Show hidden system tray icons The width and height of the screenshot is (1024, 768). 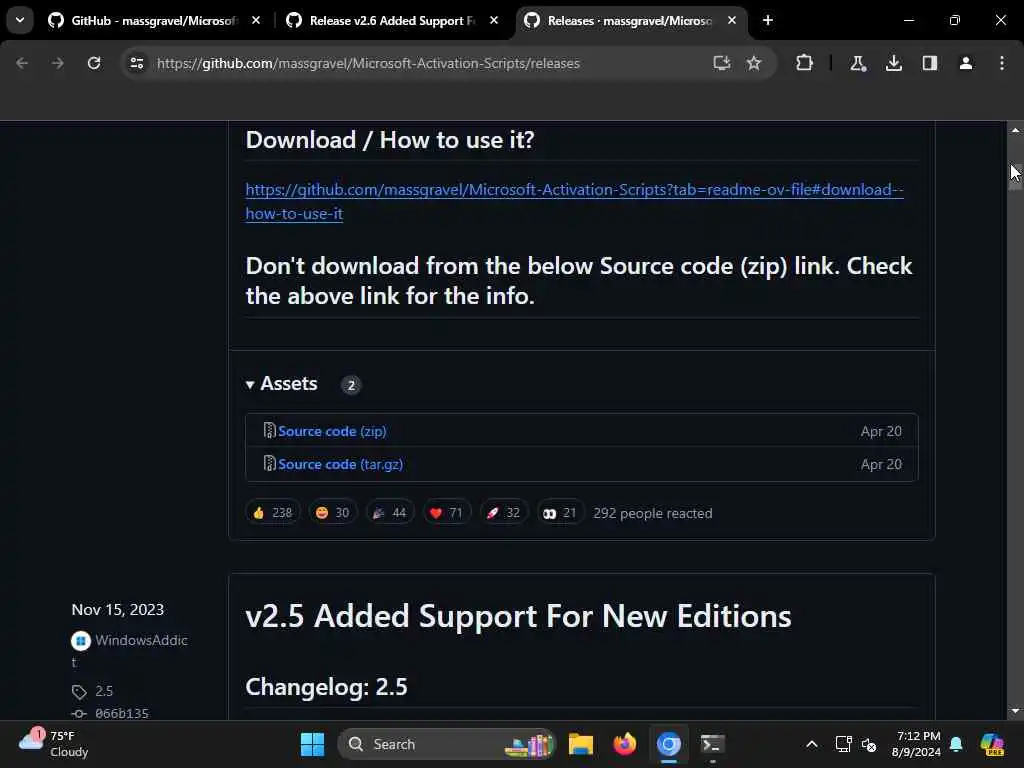[x=812, y=744]
